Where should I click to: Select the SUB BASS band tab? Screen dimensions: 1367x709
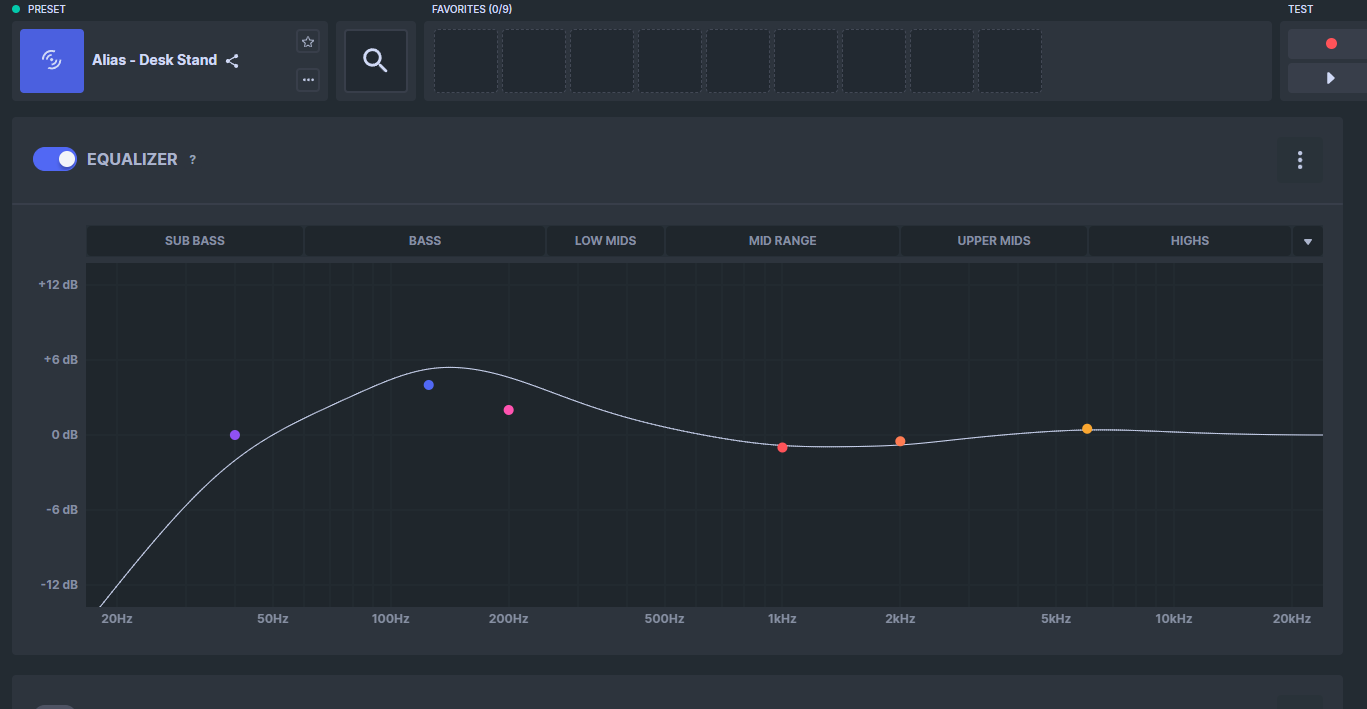pos(195,241)
